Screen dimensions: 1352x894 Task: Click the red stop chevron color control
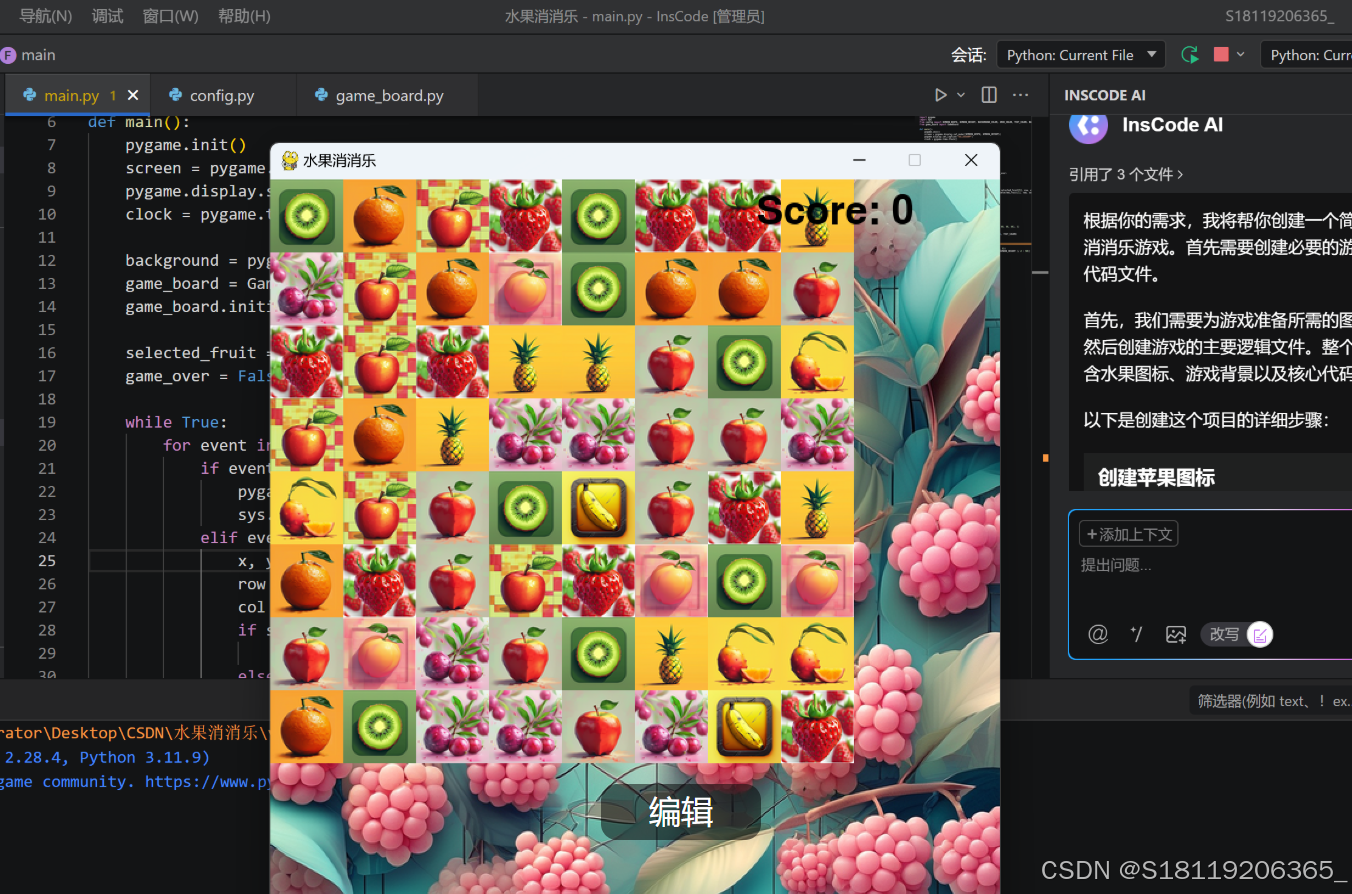tap(1240, 55)
